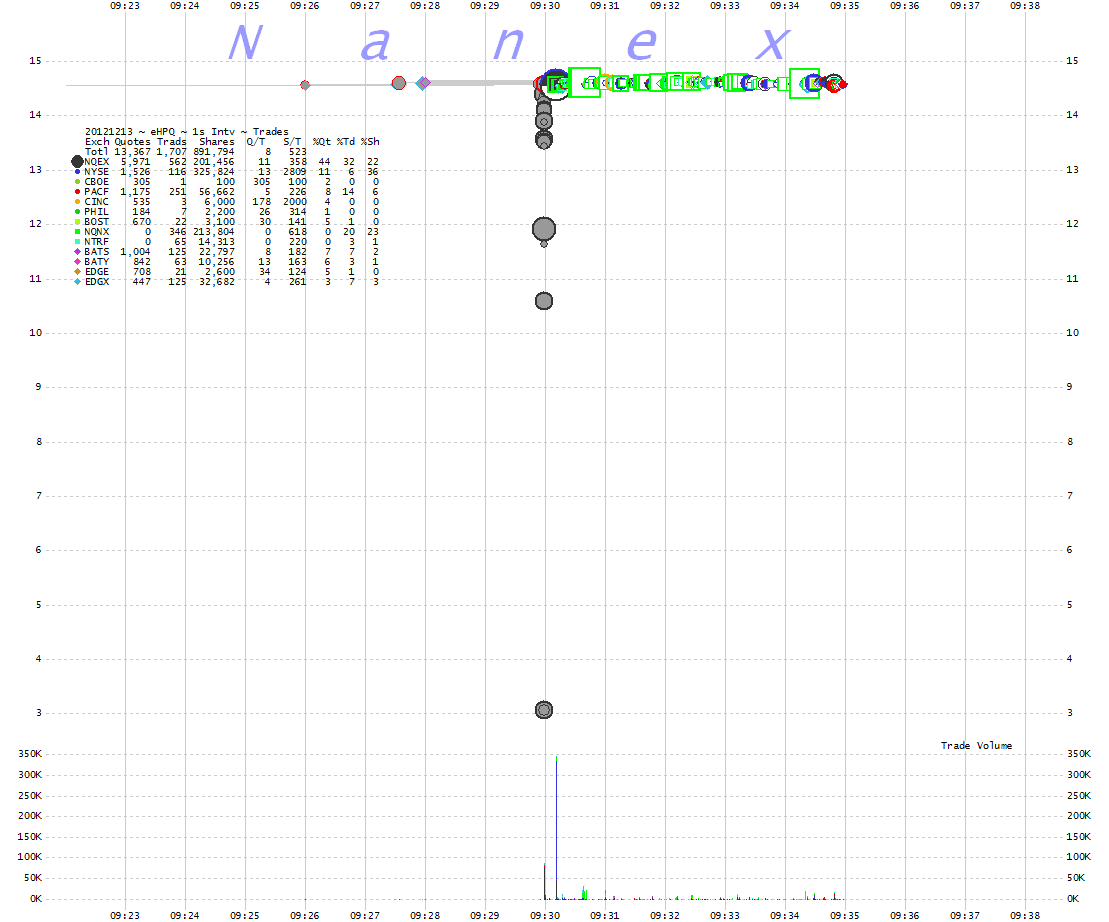Click the 'Quotes' column header
The image size is (1109, 922).
pyautogui.click(x=132, y=141)
